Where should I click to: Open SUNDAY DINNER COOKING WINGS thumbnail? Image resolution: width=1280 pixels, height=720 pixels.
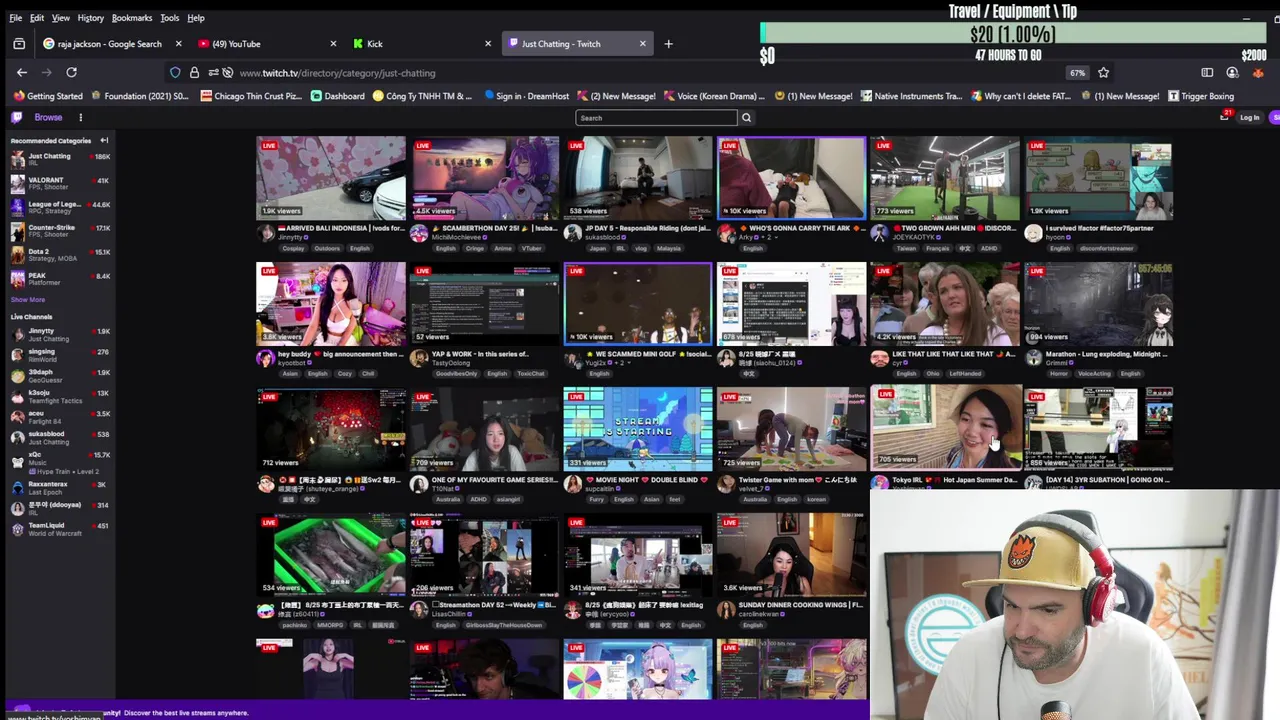click(x=791, y=555)
